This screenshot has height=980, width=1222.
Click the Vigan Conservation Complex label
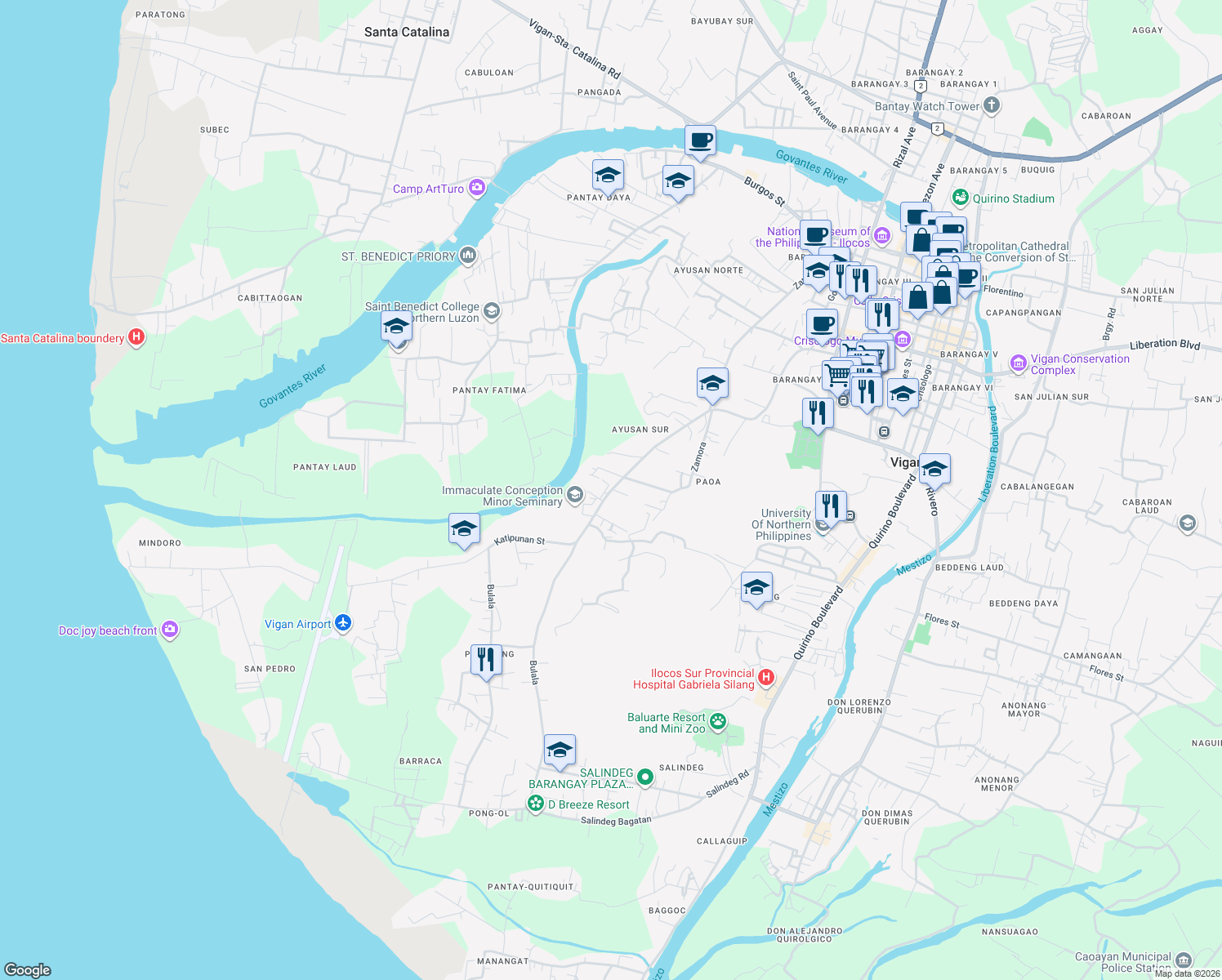tap(1080, 364)
